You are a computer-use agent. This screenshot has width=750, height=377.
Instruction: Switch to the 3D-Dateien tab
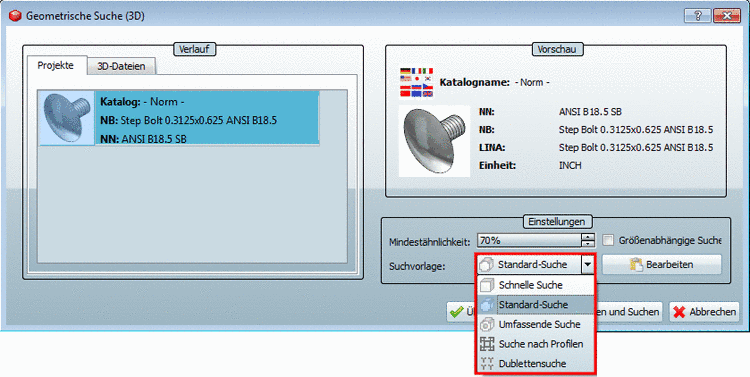tap(121, 67)
